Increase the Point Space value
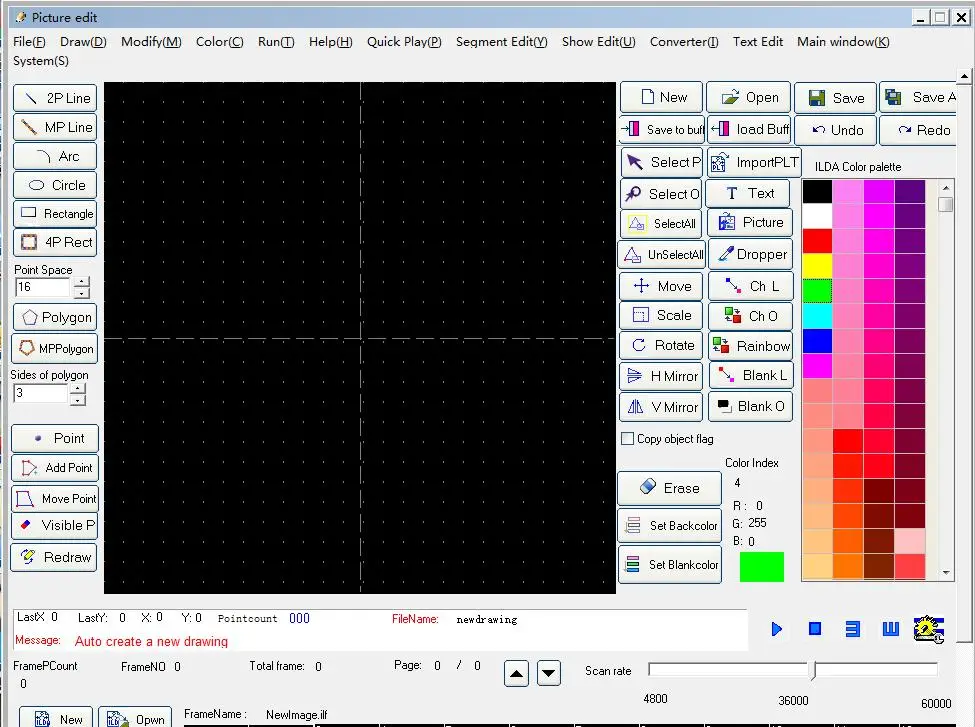 [x=82, y=282]
